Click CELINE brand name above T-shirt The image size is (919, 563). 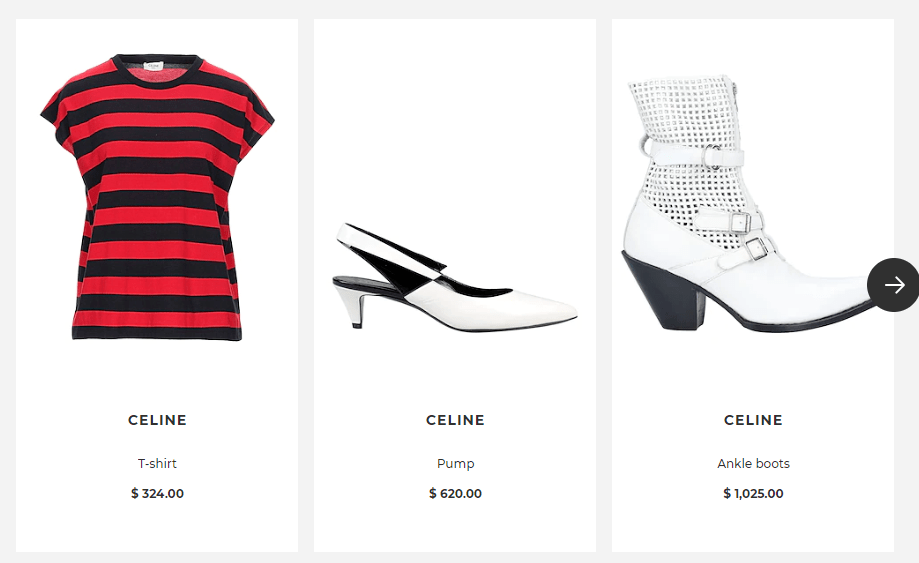pos(157,420)
